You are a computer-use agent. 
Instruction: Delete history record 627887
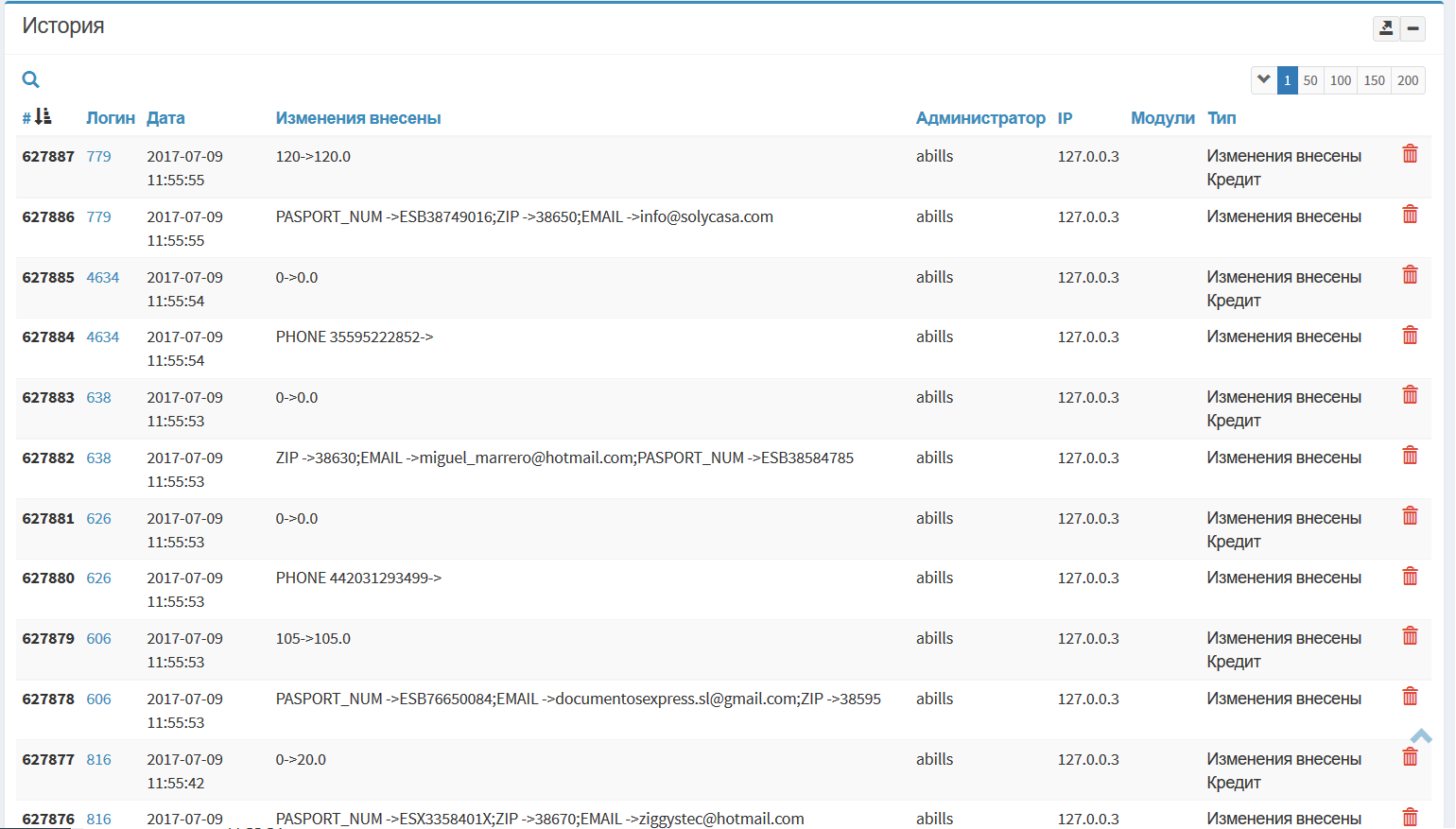1410,154
